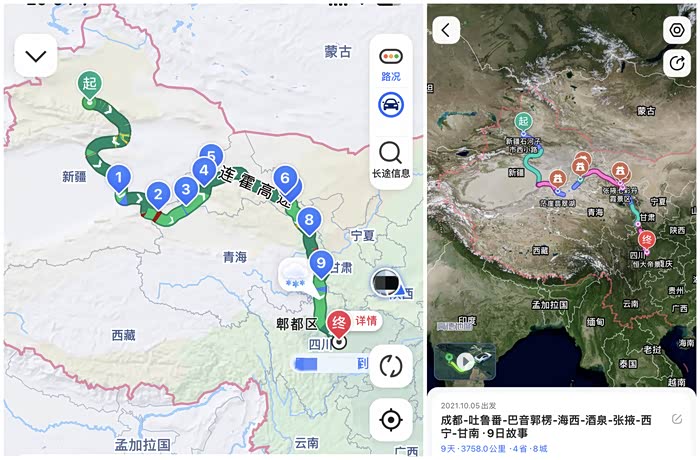Tap the compass icon near 陕西
Screen dimensions: 700x460
385,282
